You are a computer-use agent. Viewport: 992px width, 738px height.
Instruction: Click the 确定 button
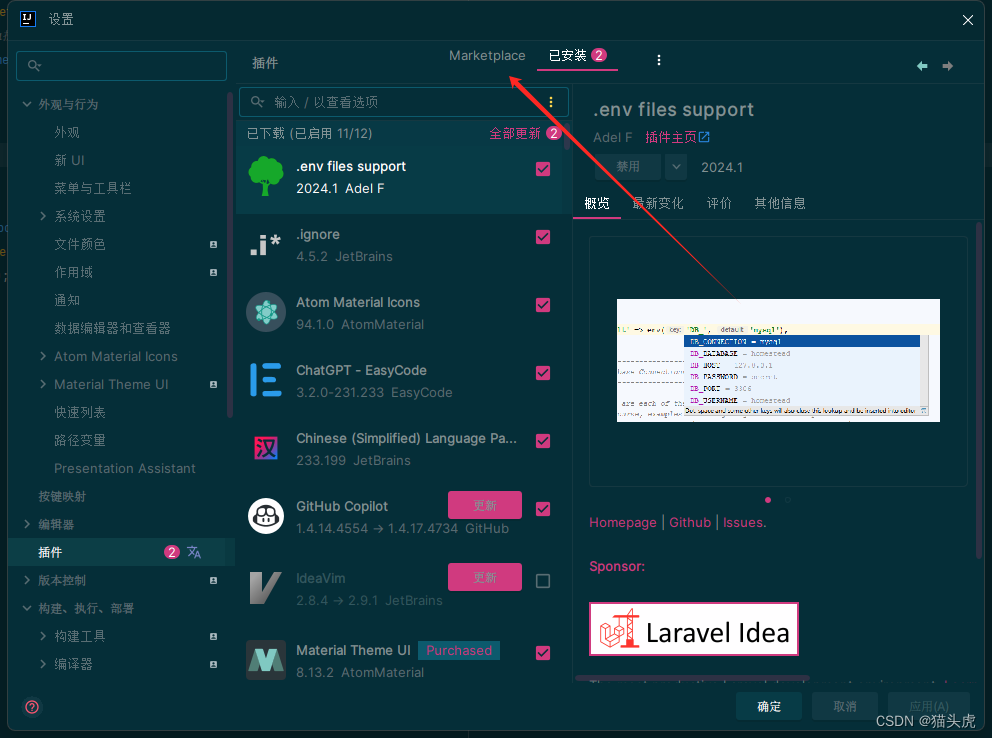(769, 706)
